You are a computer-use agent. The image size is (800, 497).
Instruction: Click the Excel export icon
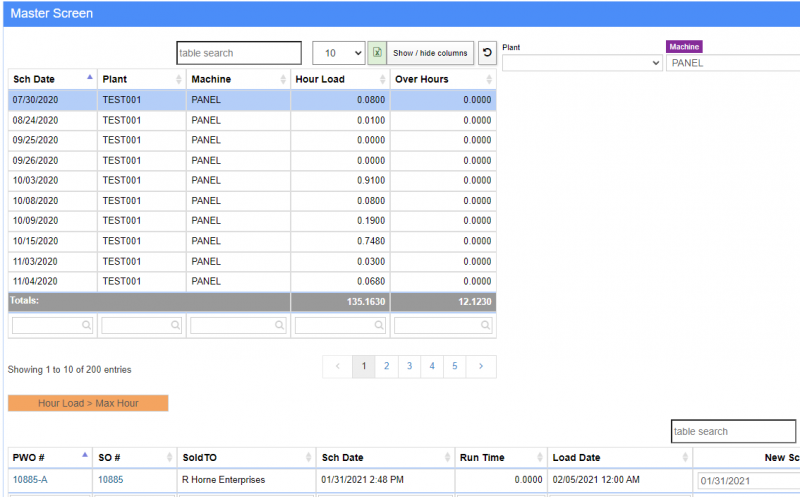point(377,53)
